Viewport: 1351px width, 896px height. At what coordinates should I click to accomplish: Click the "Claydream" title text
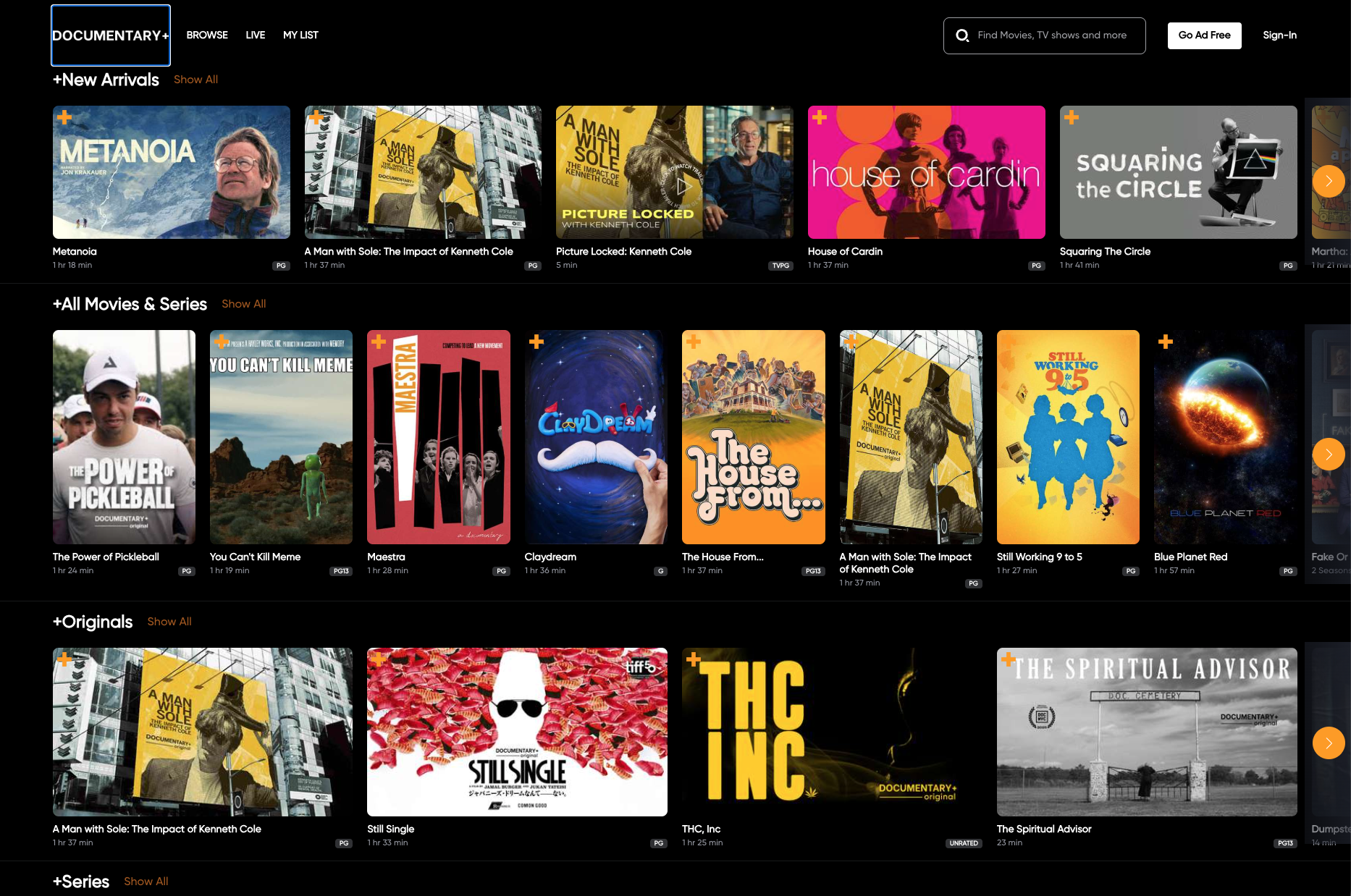coord(550,557)
